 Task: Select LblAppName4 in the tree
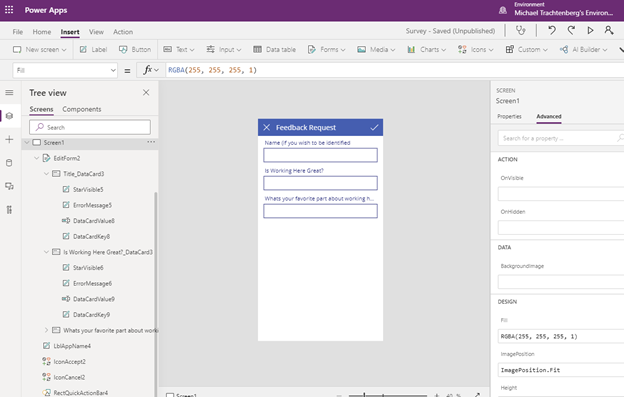72,346
